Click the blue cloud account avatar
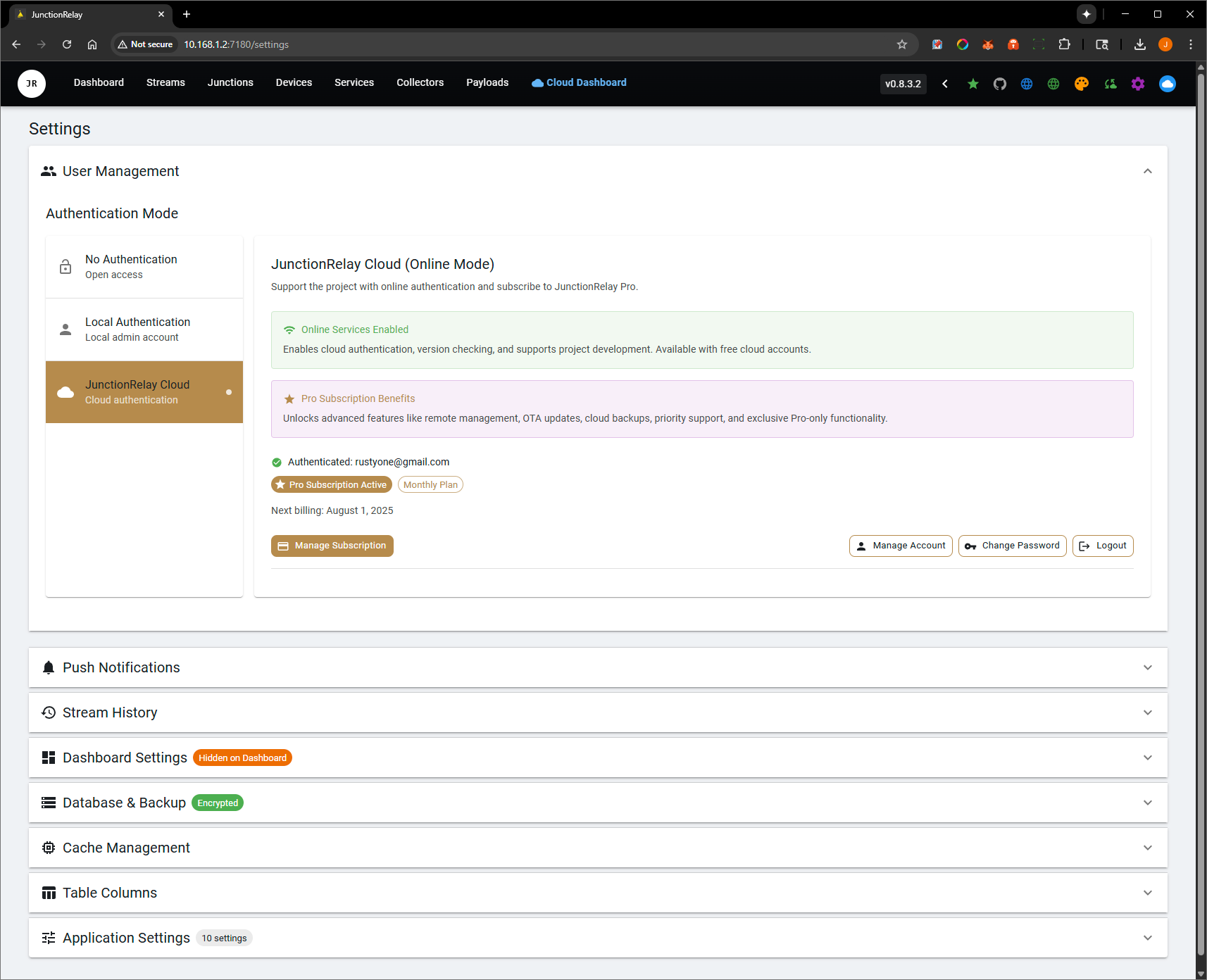The height and width of the screenshot is (980, 1207). pyautogui.click(x=1168, y=84)
